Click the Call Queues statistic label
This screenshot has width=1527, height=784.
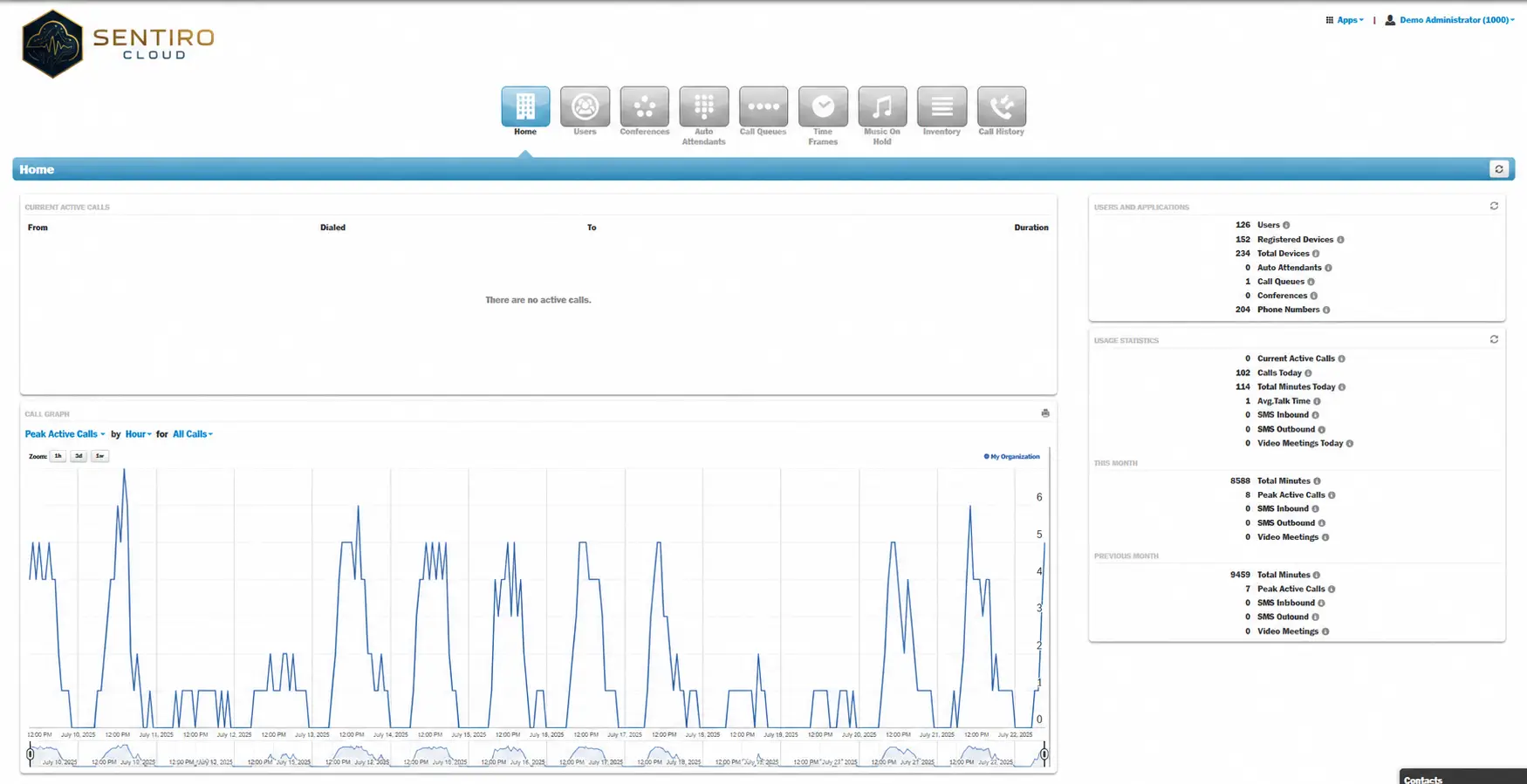1280,282
